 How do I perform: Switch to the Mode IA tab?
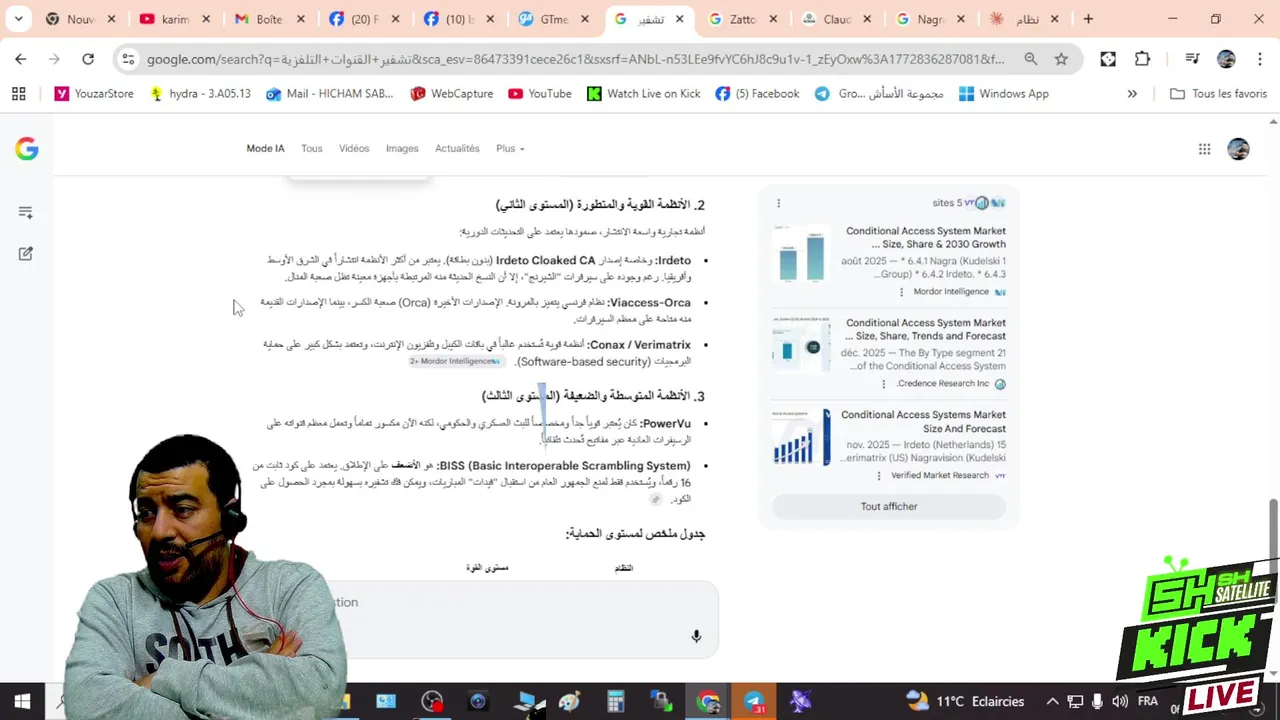pyautogui.click(x=265, y=148)
